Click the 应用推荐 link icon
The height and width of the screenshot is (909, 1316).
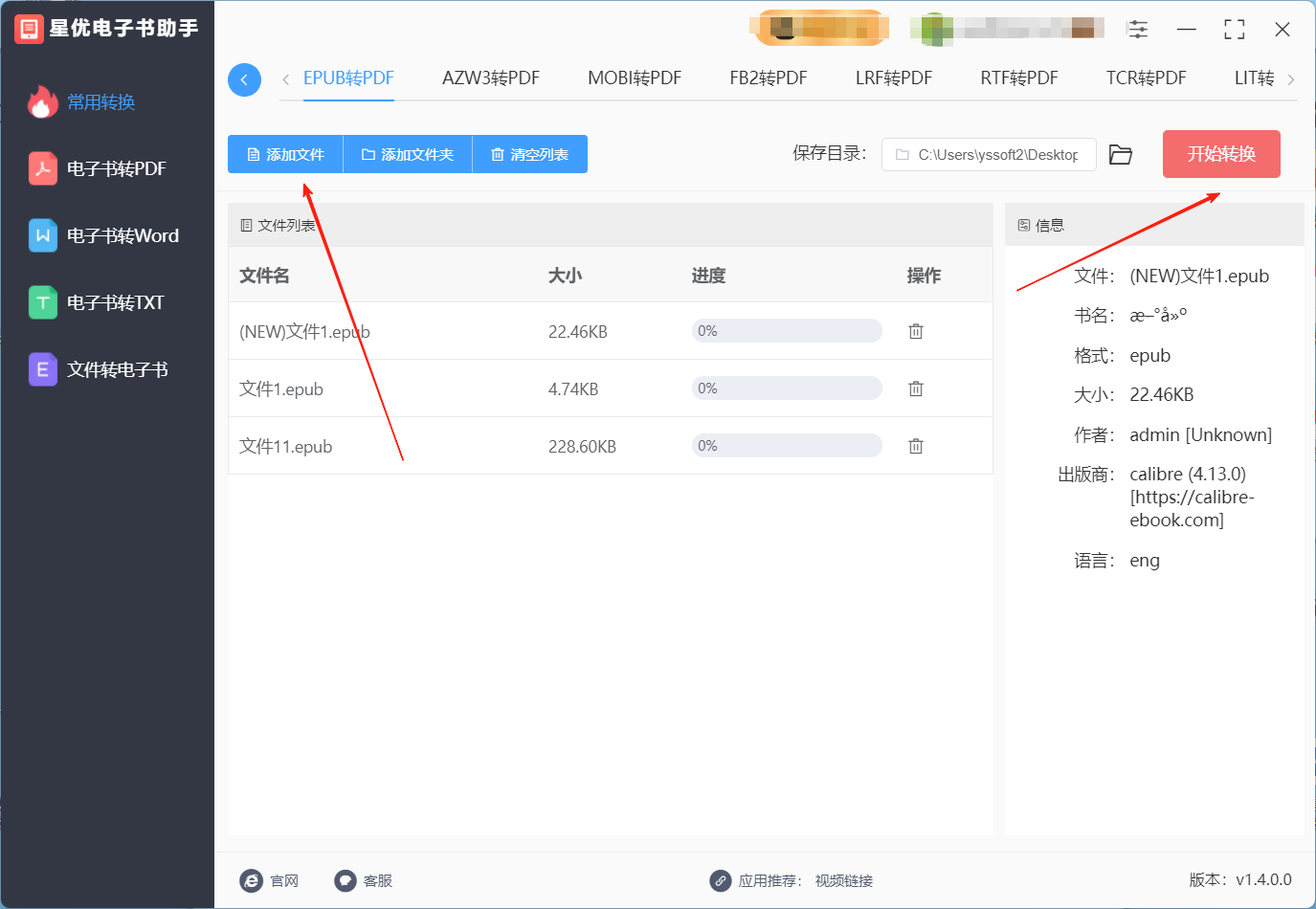click(721, 880)
